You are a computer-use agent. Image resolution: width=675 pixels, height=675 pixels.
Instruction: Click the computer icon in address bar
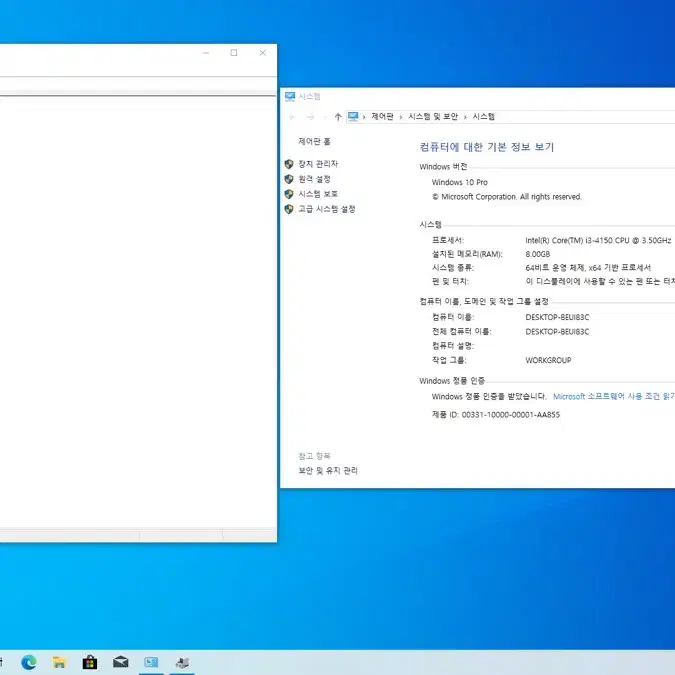click(353, 116)
